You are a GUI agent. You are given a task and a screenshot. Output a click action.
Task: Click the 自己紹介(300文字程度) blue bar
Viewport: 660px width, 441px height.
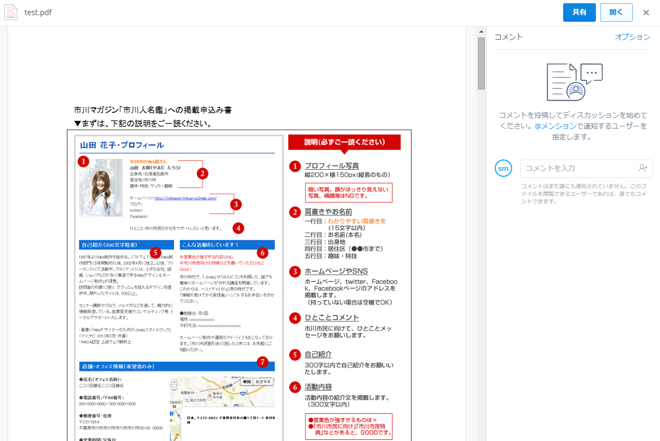(126, 245)
